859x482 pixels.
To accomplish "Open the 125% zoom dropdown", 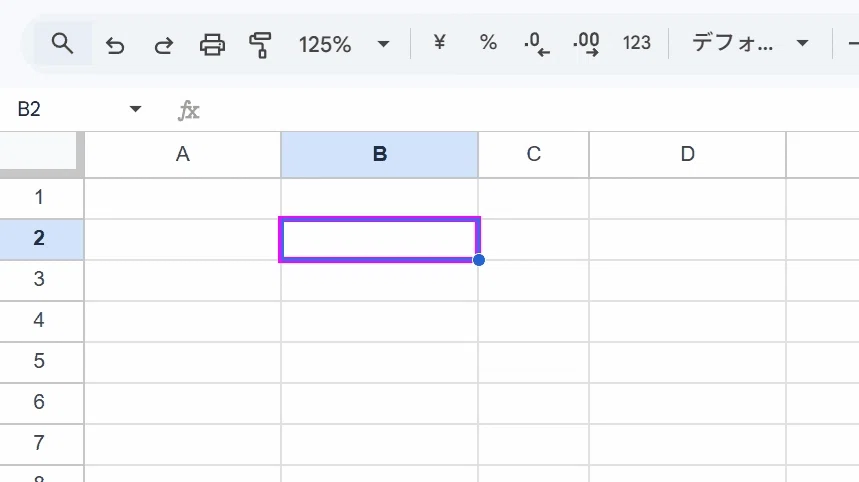I will tap(343, 44).
